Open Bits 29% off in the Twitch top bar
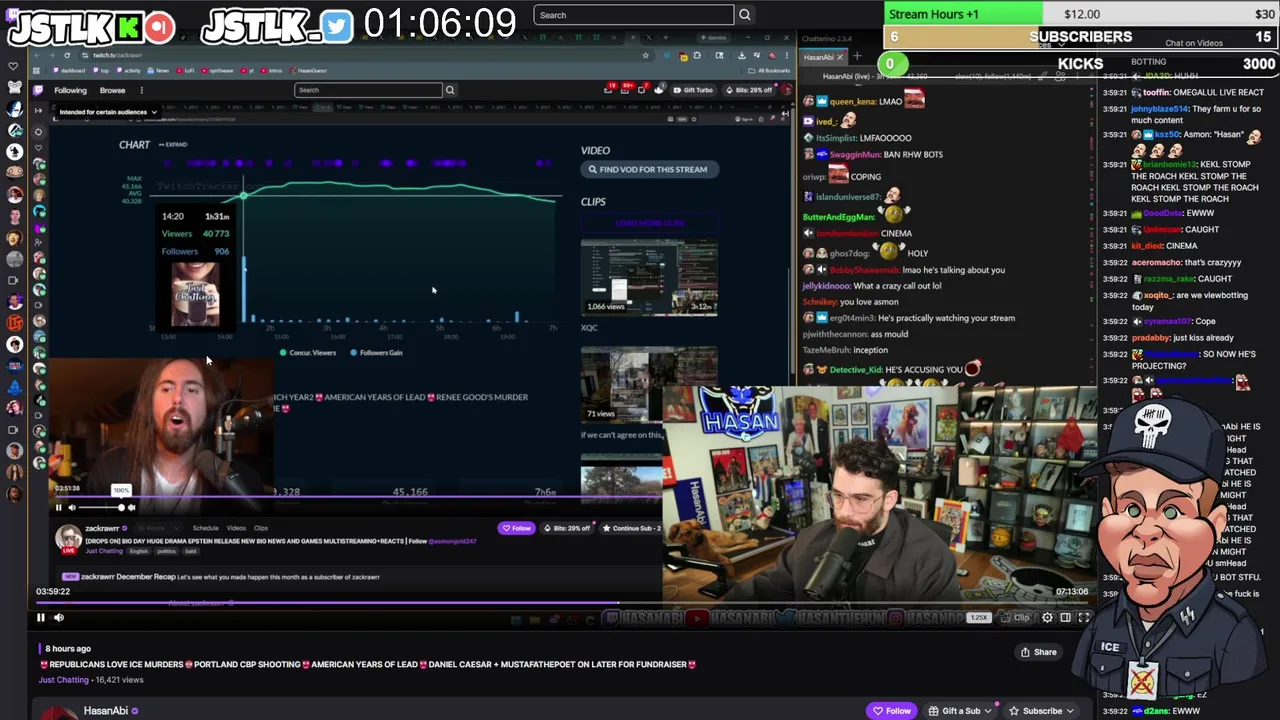Screen dimensions: 1280x720 click(750, 90)
